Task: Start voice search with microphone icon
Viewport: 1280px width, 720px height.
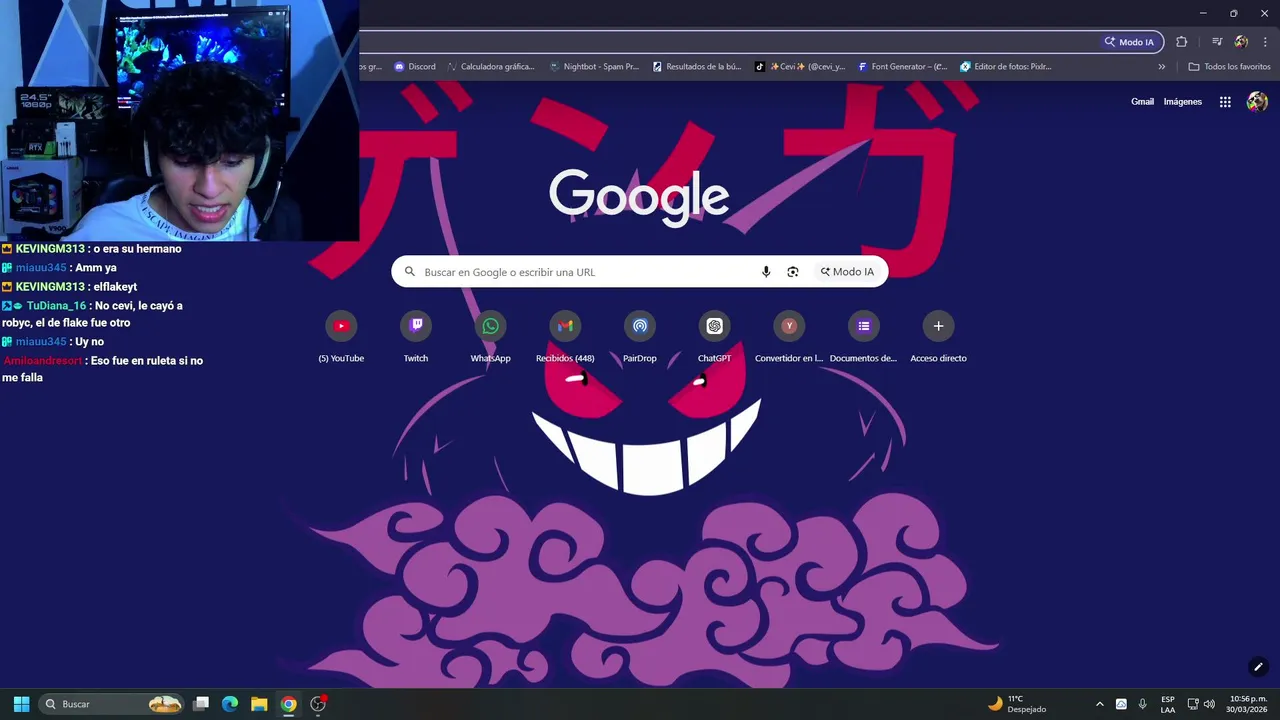Action: pos(766,272)
